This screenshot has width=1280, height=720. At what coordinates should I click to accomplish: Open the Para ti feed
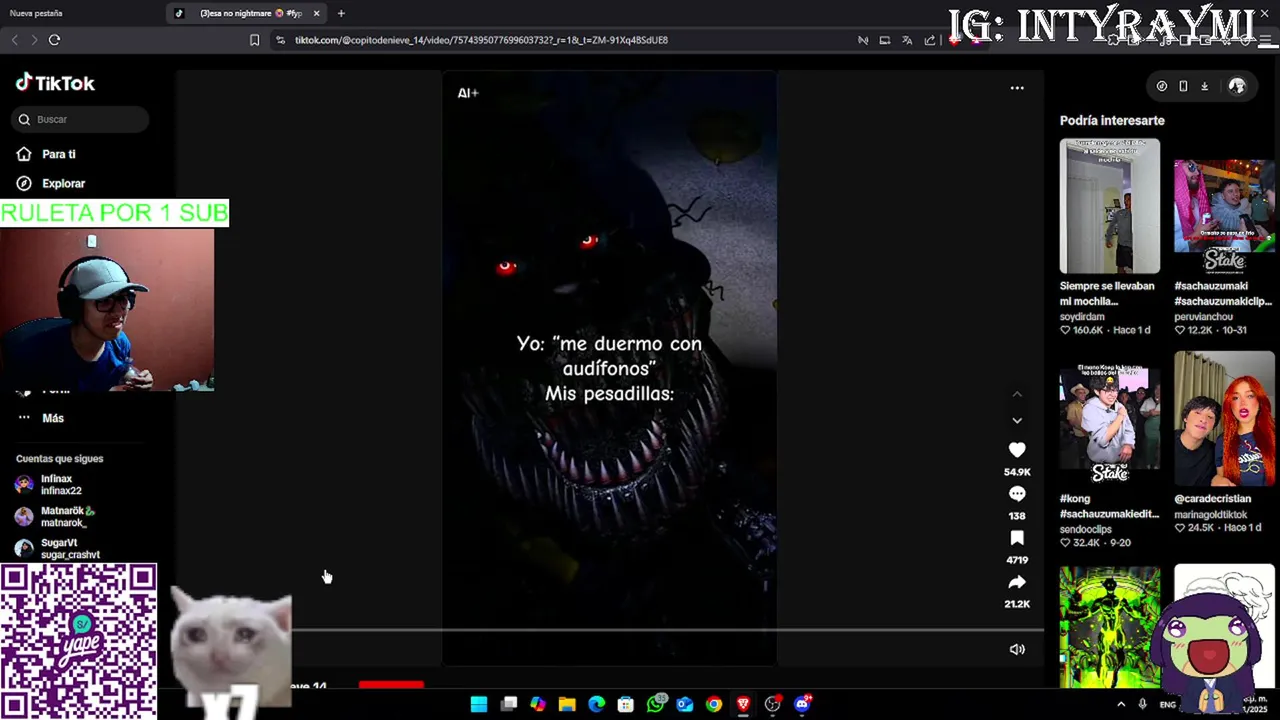pos(59,154)
